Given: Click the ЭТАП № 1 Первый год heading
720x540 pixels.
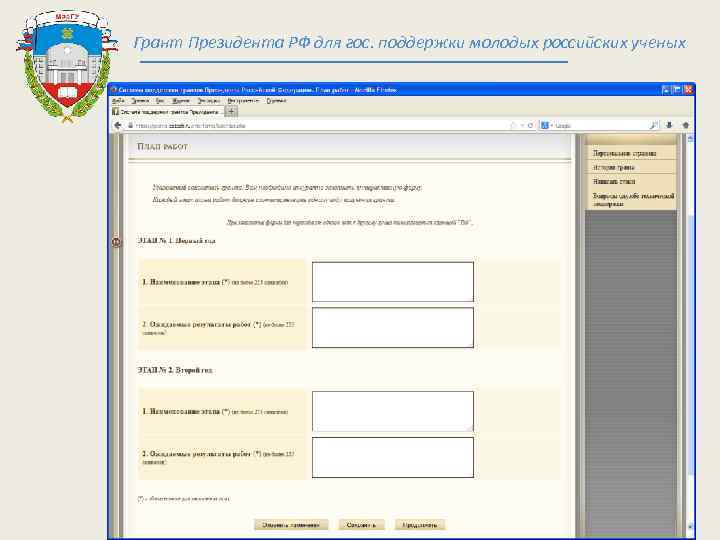Looking at the screenshot, I should 176,241.
